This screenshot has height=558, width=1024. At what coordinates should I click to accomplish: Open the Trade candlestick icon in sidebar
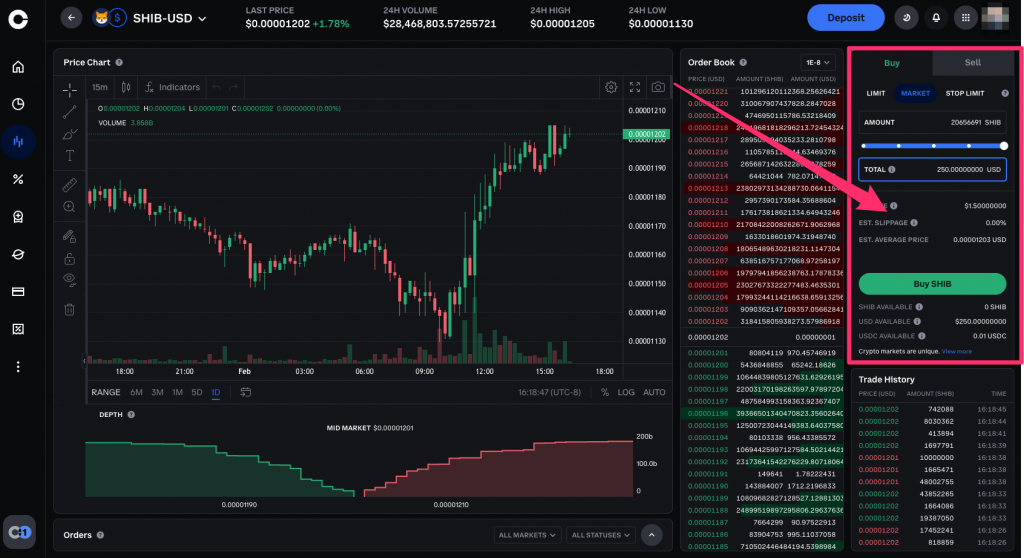[18, 141]
